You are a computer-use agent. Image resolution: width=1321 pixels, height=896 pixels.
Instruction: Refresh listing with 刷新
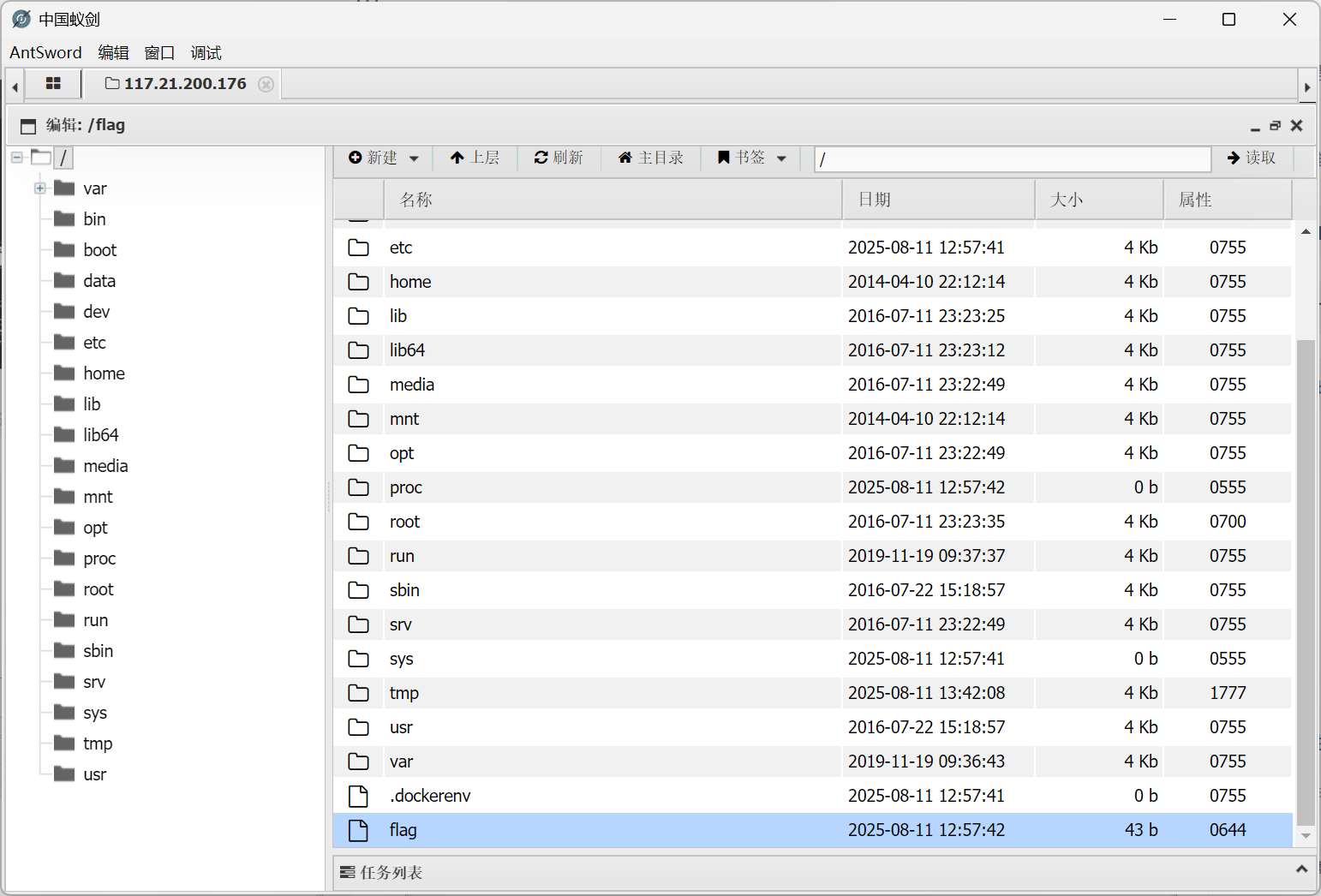pyautogui.click(x=559, y=158)
